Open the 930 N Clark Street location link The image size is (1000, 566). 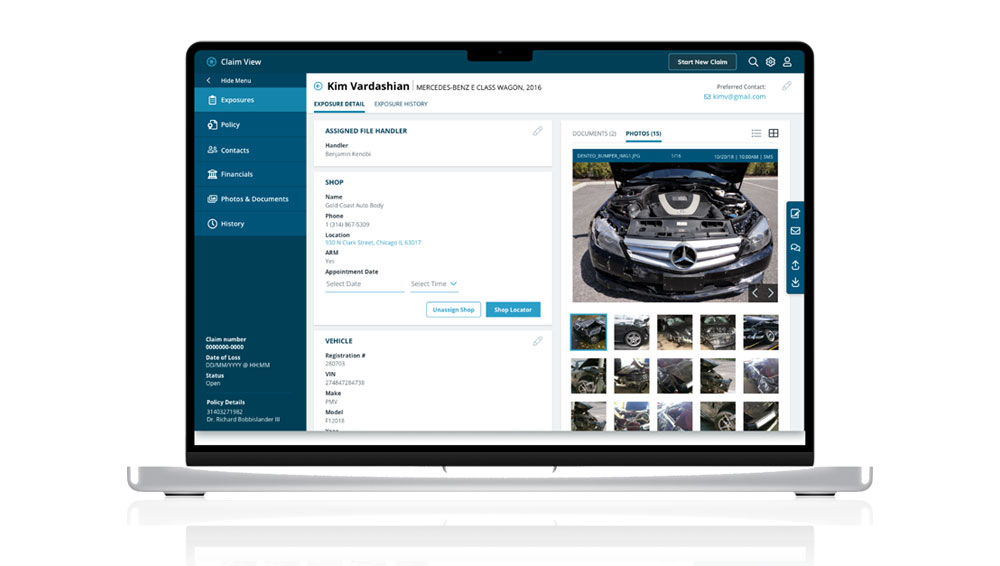(373, 242)
